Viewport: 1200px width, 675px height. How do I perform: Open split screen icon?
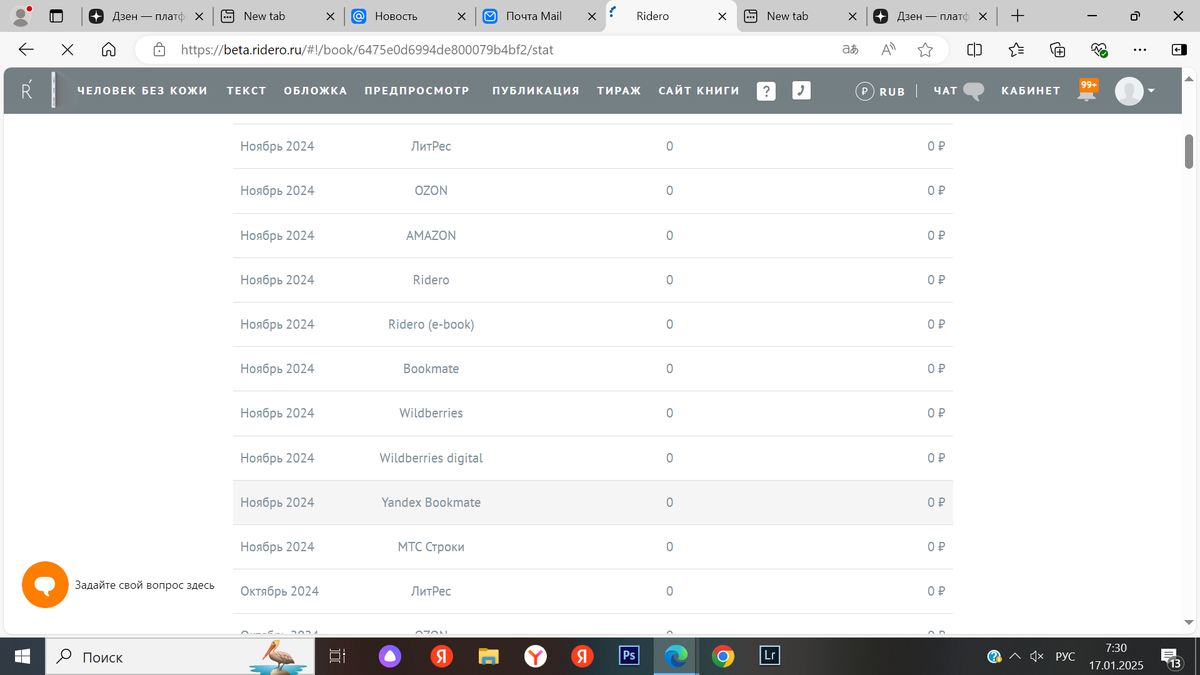(975, 49)
